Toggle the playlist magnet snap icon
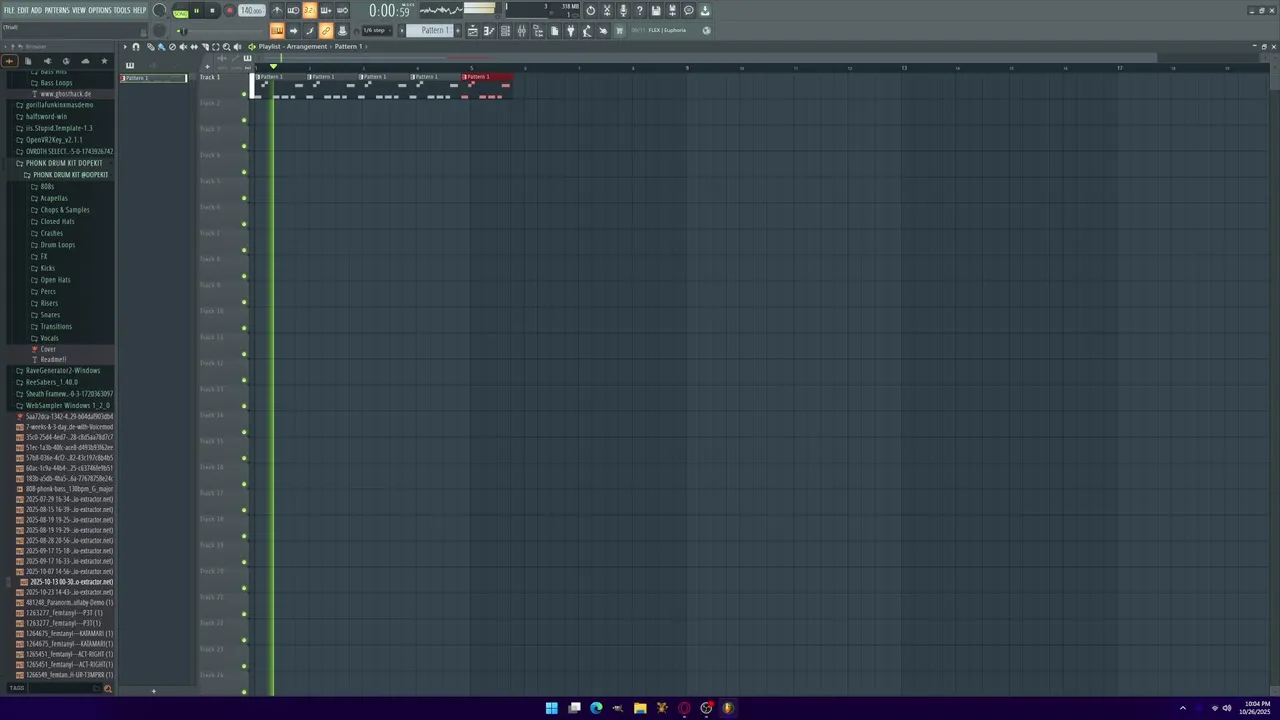1280x720 pixels. [x=136, y=46]
